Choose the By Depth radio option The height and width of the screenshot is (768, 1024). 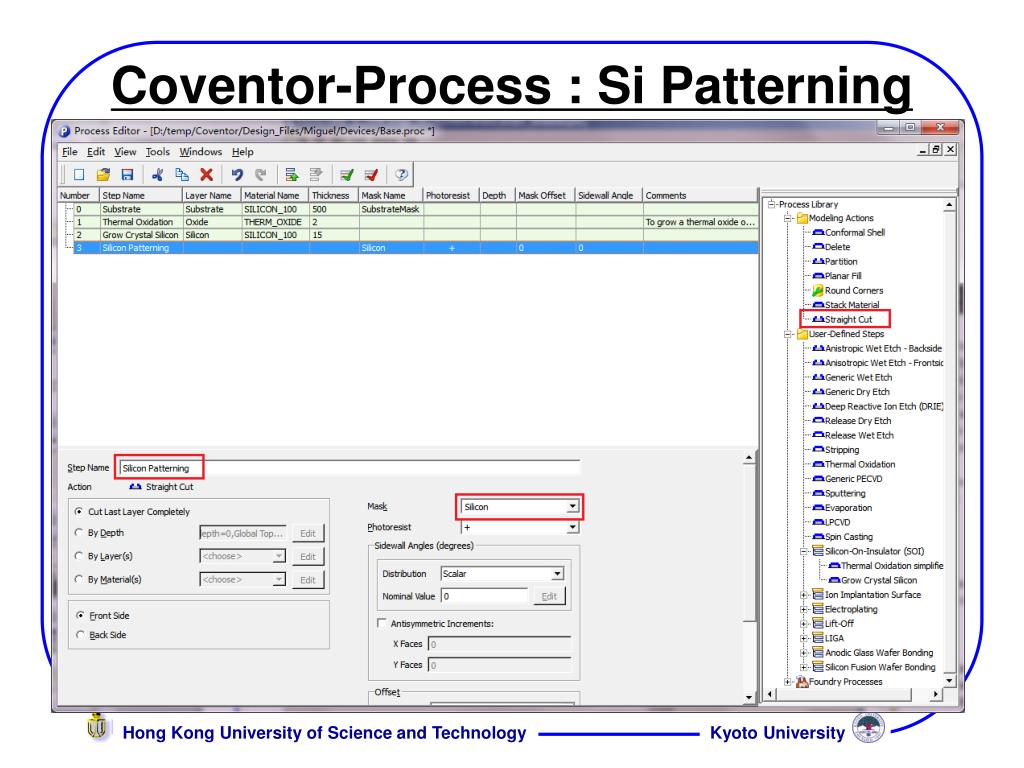pos(79,533)
